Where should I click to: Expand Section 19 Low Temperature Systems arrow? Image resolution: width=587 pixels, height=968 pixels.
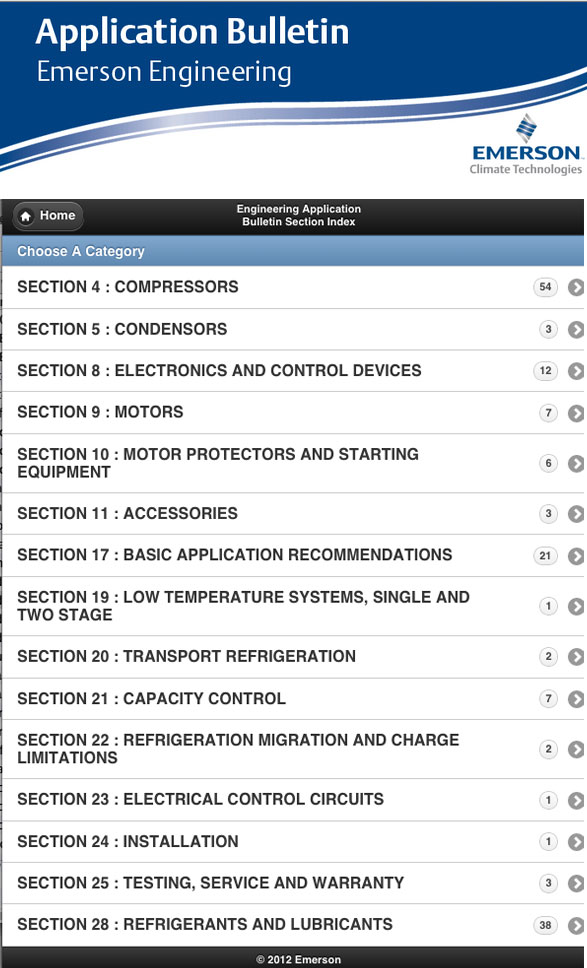(577, 606)
